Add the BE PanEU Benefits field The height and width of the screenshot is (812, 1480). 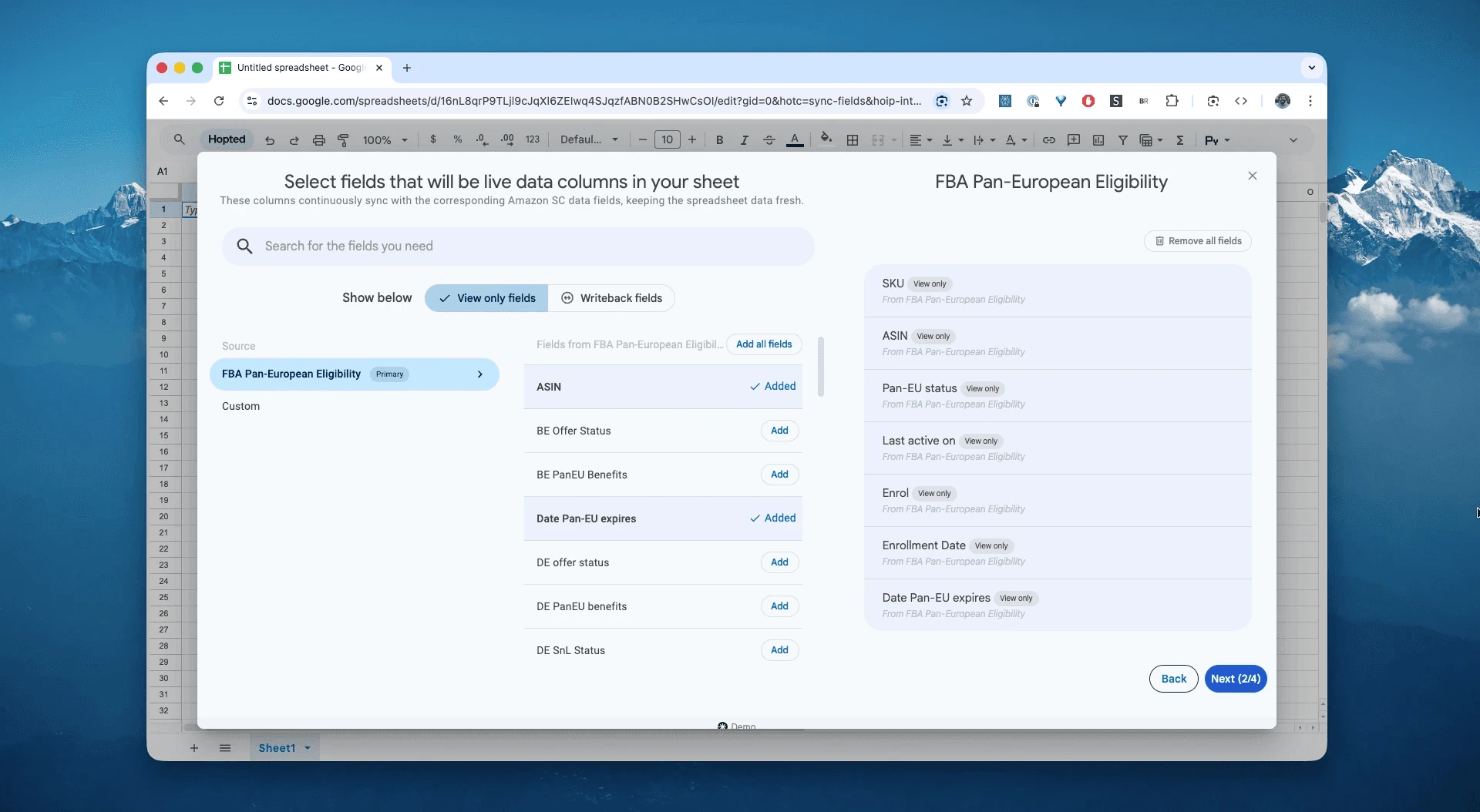pos(779,475)
